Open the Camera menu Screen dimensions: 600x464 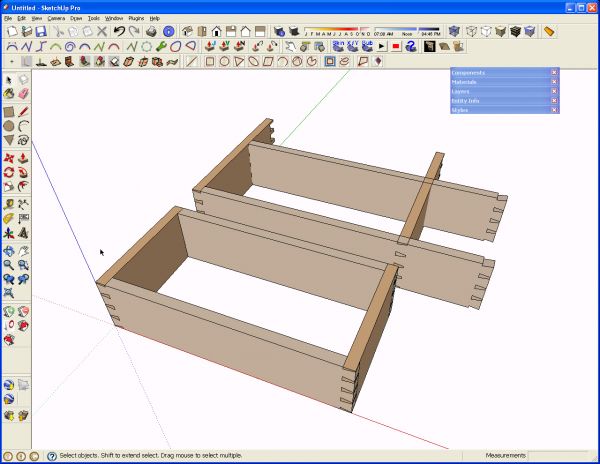[x=56, y=18]
